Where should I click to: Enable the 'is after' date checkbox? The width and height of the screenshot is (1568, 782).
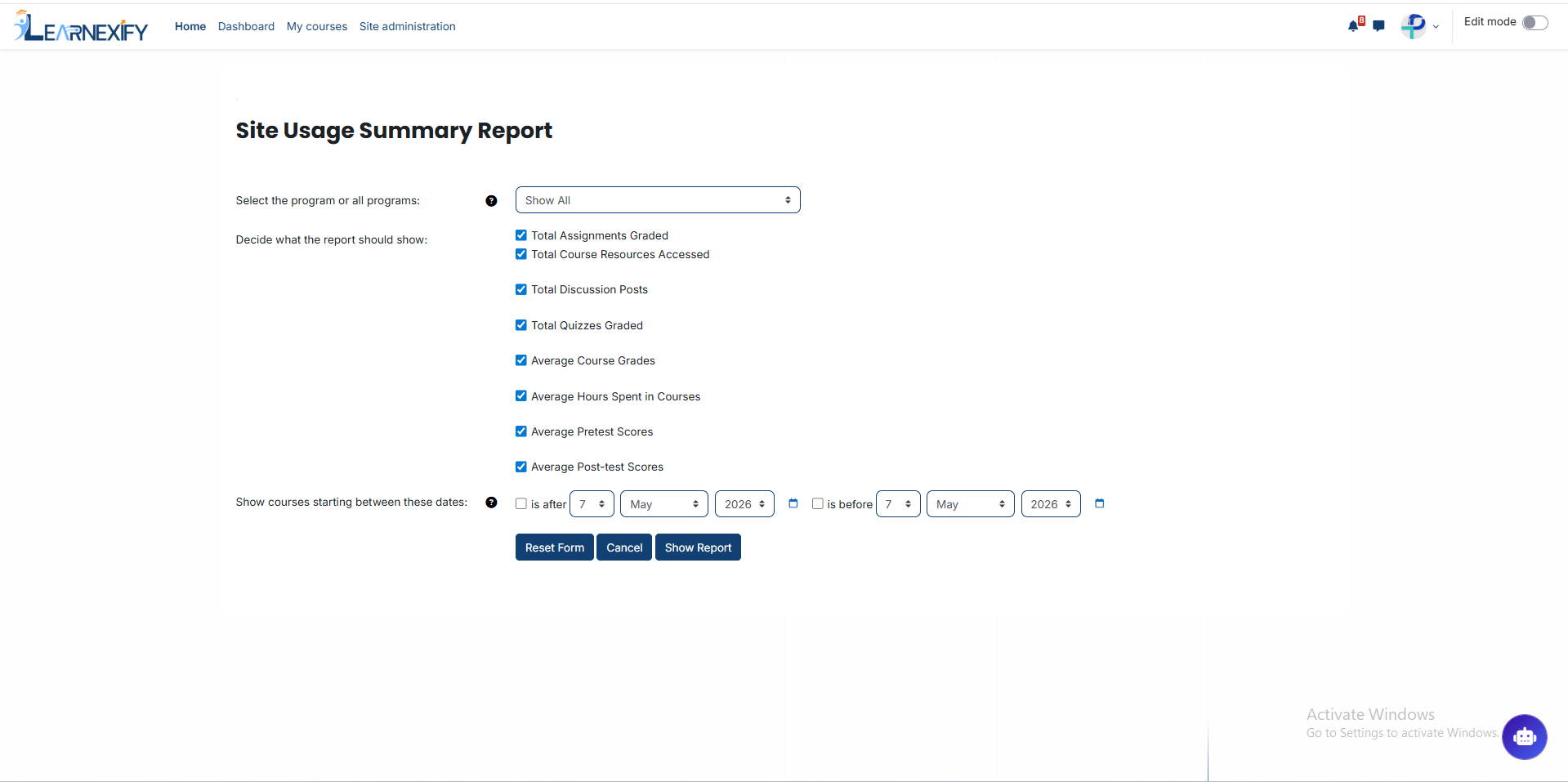pos(521,504)
